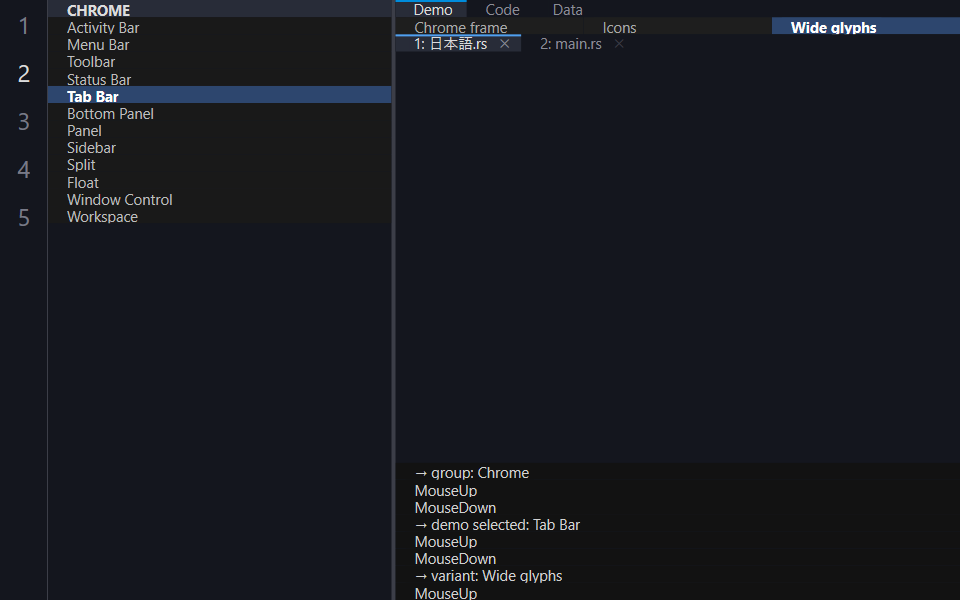960x600 pixels.
Task: Open the Toolbar demo
Action: tap(219, 62)
